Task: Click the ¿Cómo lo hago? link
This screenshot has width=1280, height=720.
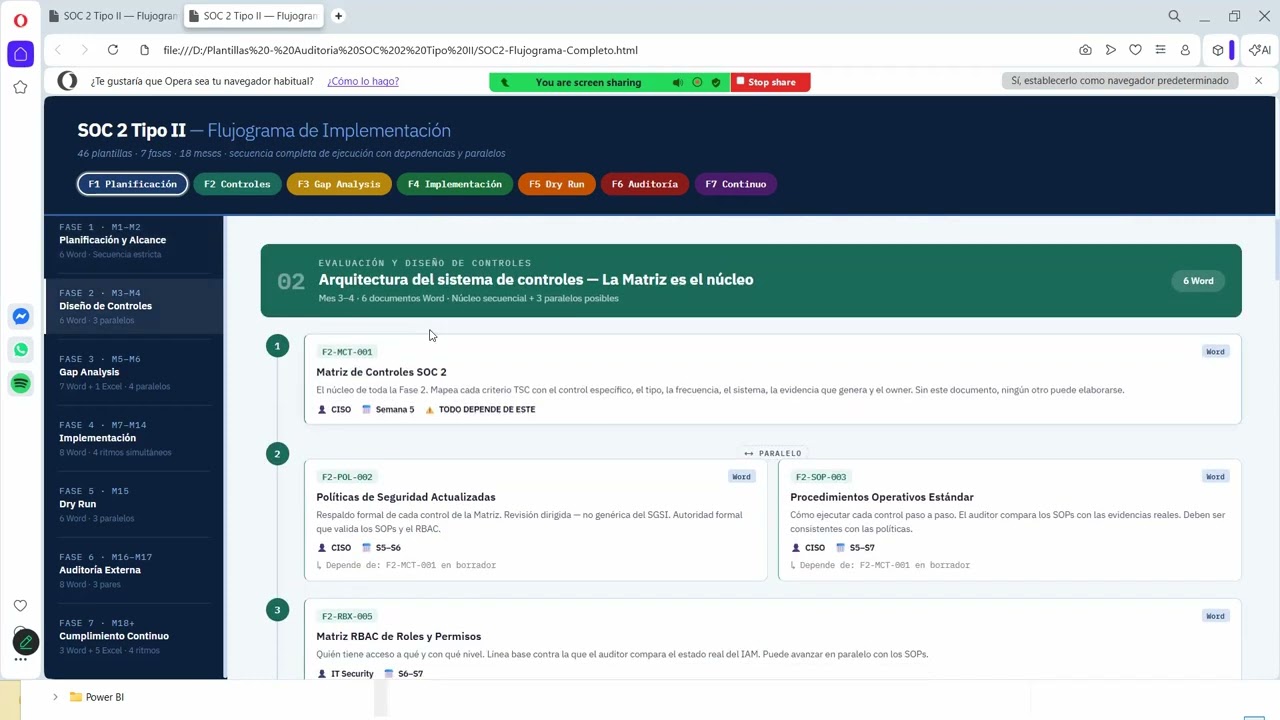Action: tap(363, 81)
